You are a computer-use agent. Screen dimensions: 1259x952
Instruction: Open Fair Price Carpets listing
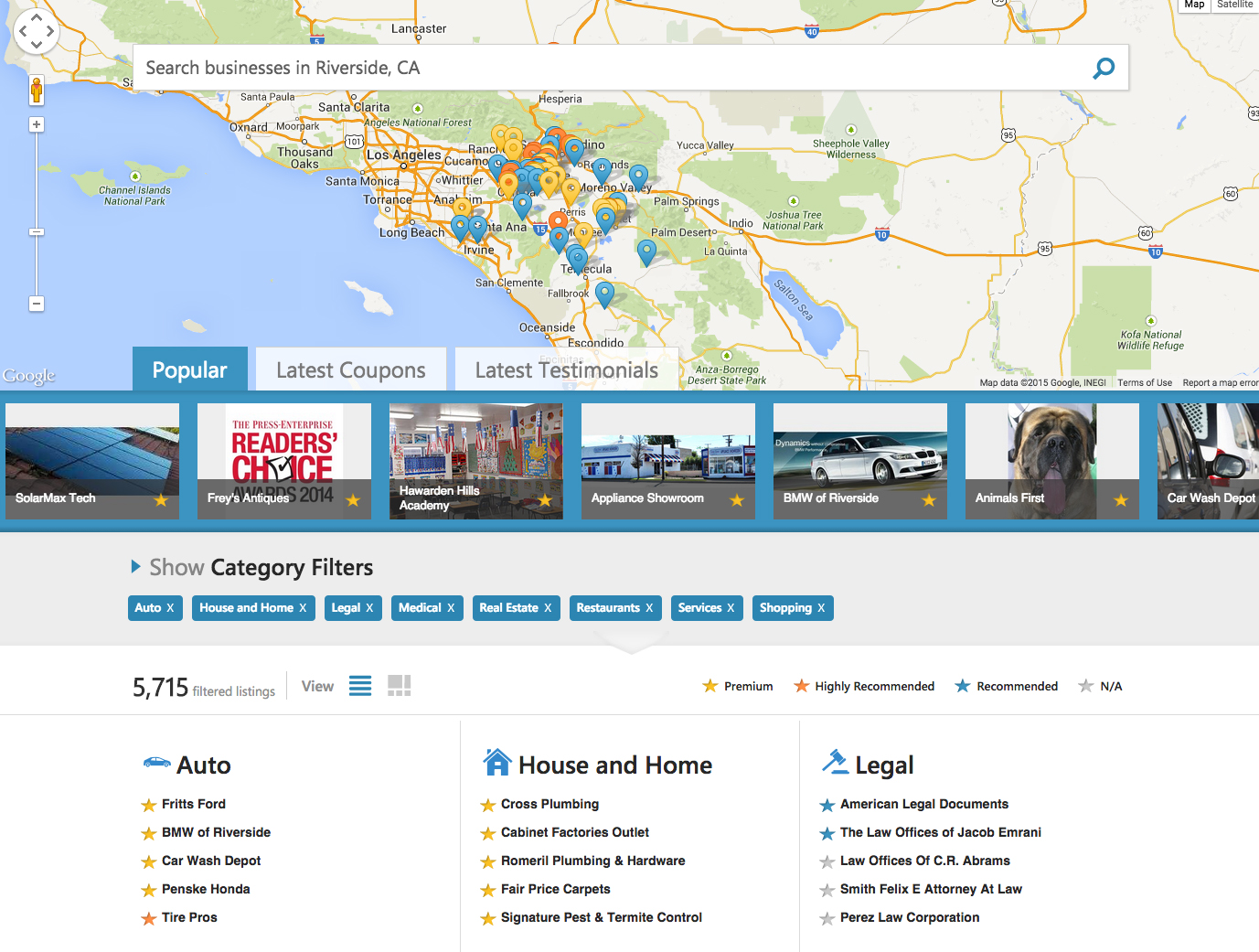coord(555,889)
